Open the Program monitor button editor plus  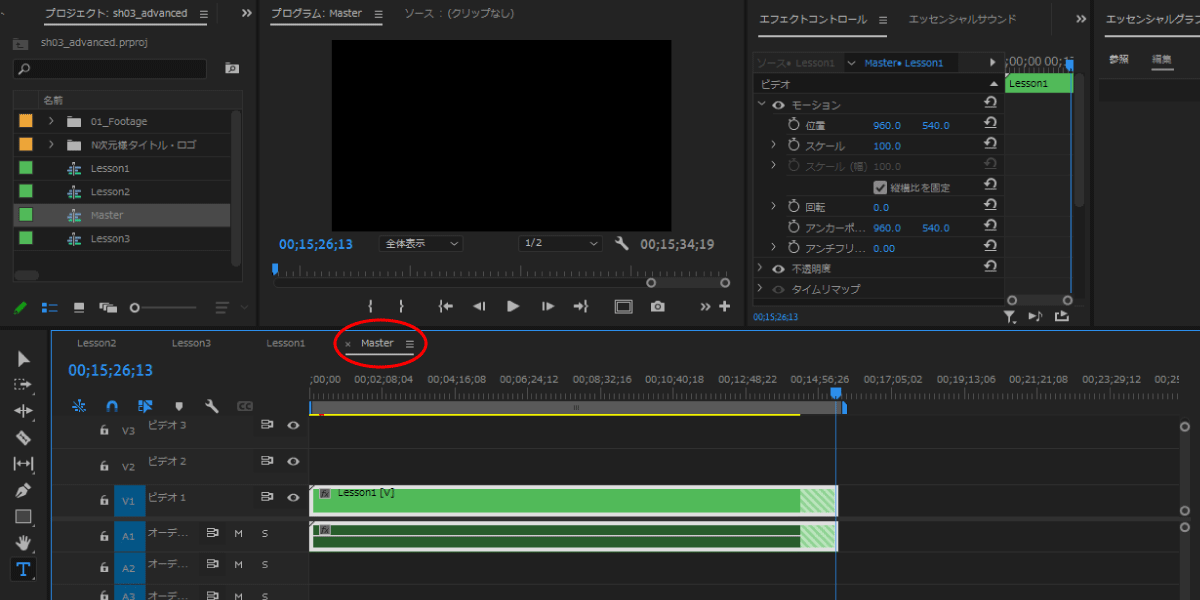point(725,306)
